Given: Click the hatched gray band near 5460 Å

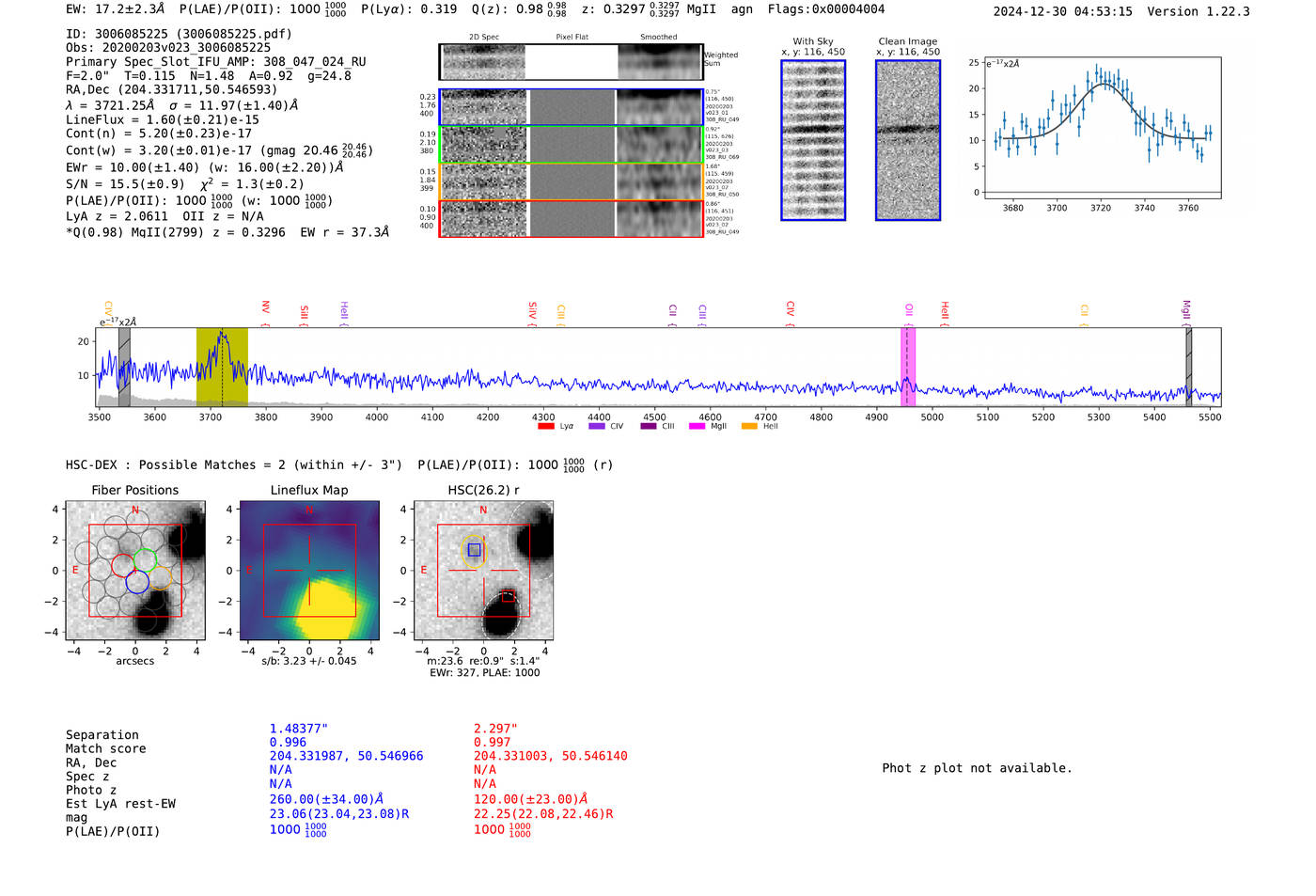Looking at the screenshot, I should 1189,367.
